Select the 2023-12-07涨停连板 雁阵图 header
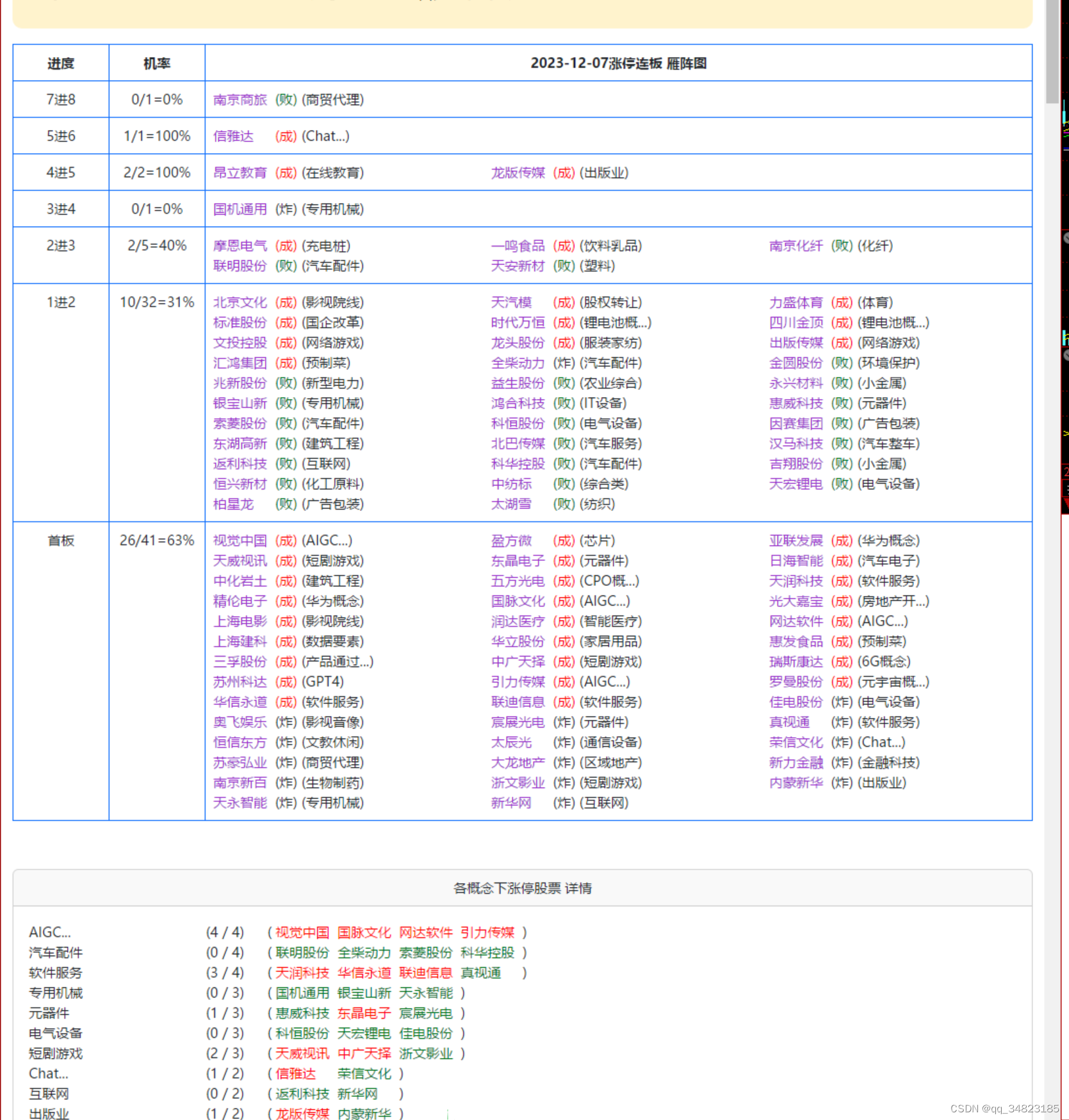The image size is (1069, 1120). (619, 63)
